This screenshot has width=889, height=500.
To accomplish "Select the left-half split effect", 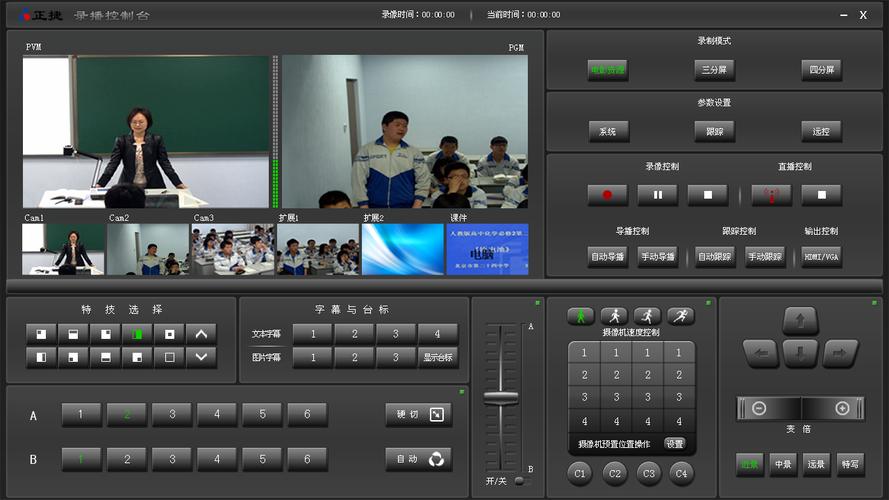I will click(x=41, y=358).
